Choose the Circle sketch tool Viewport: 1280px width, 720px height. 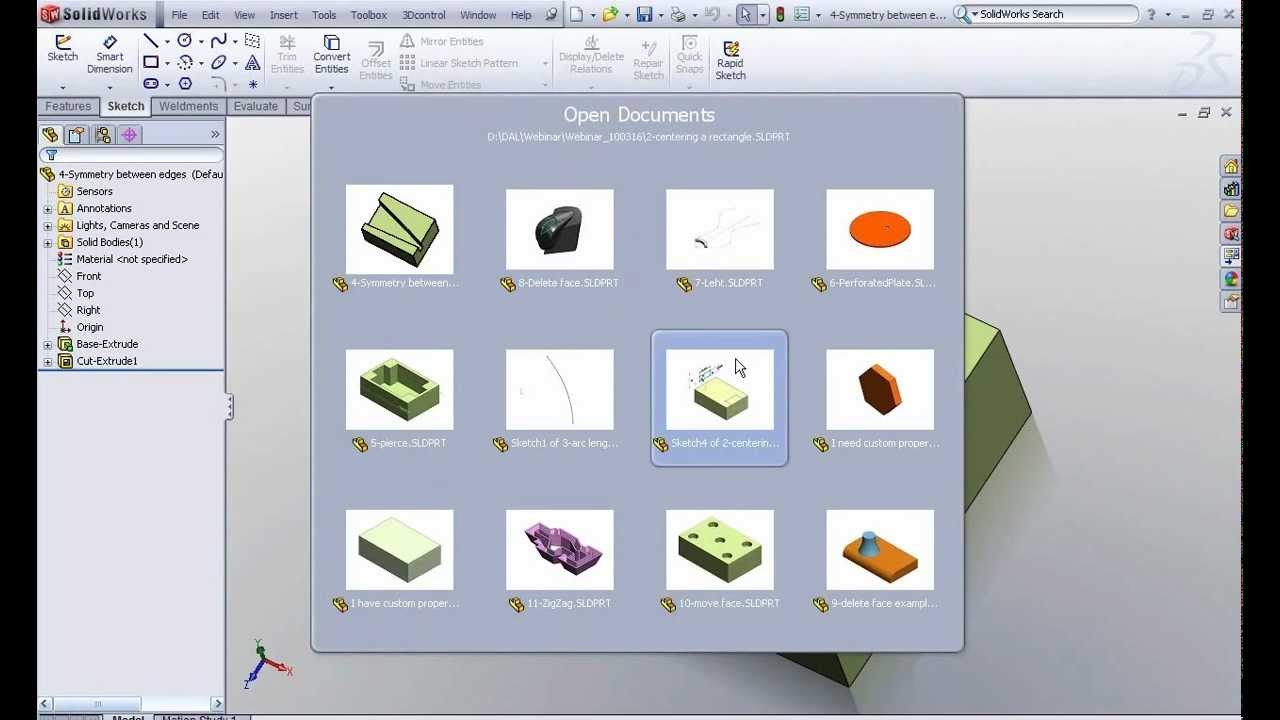pos(185,41)
